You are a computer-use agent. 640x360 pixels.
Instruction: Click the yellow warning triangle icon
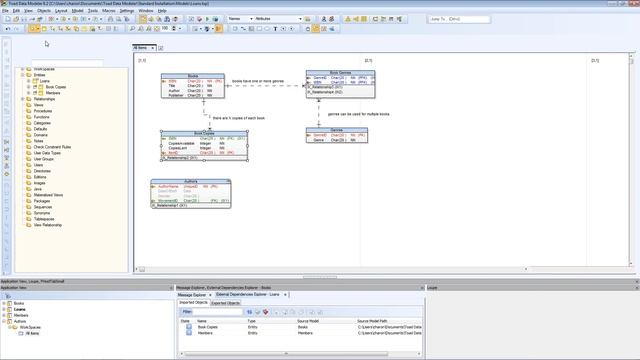[x=348, y=19]
